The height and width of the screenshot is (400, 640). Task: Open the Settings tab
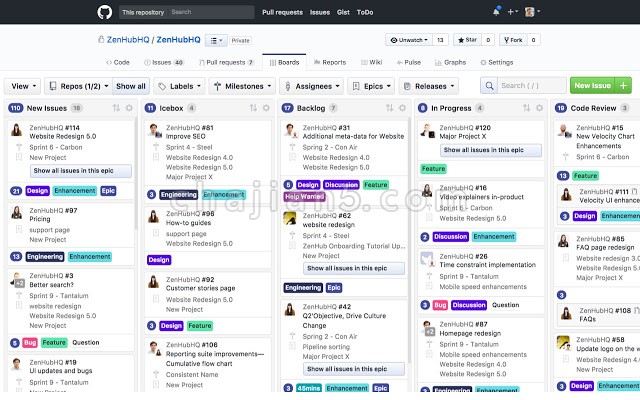tap(496, 62)
